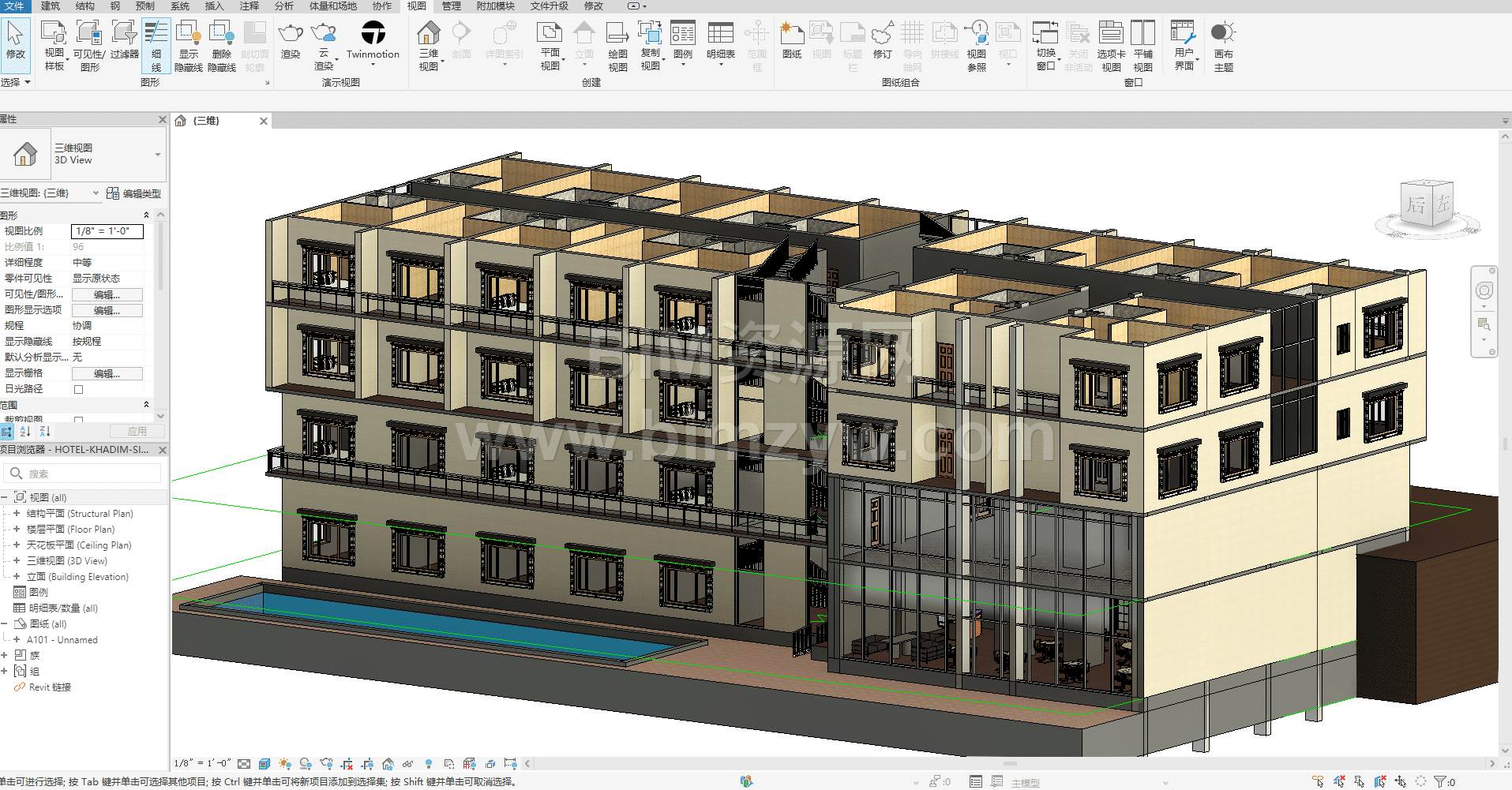Open the 3D View type selector dropdown
1512x790 pixels.
158,155
